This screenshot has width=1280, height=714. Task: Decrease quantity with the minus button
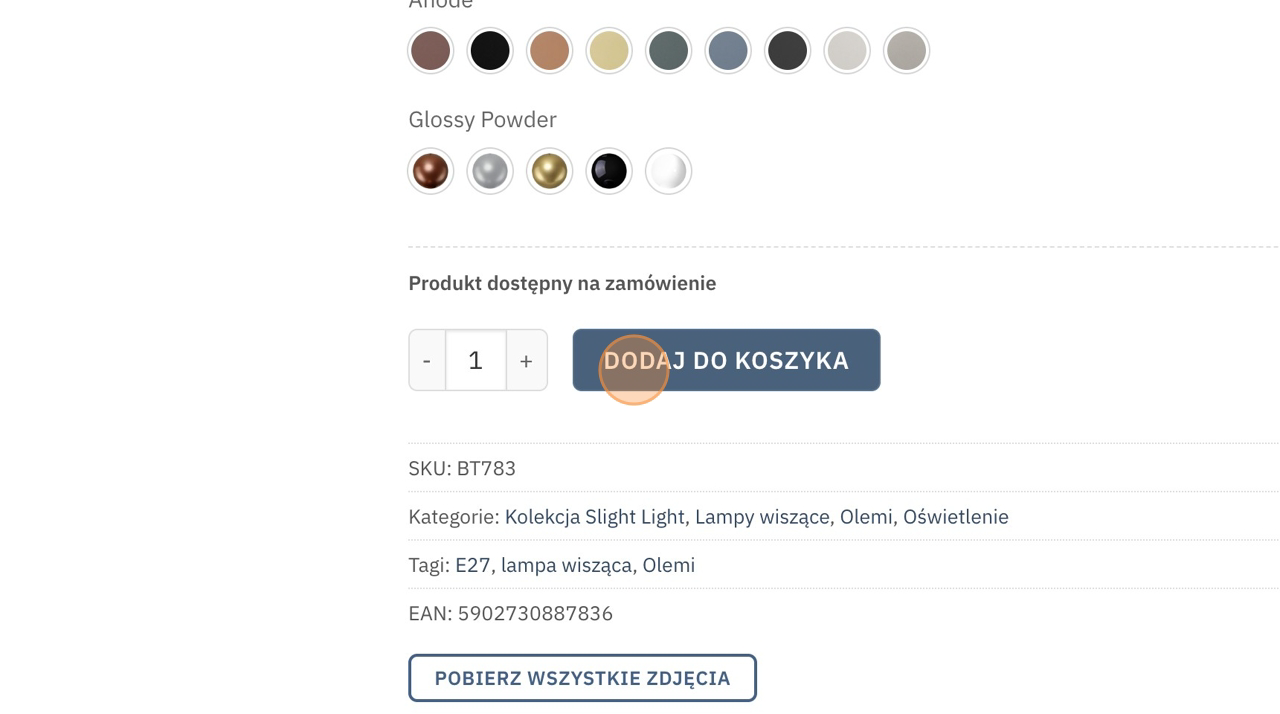427,360
